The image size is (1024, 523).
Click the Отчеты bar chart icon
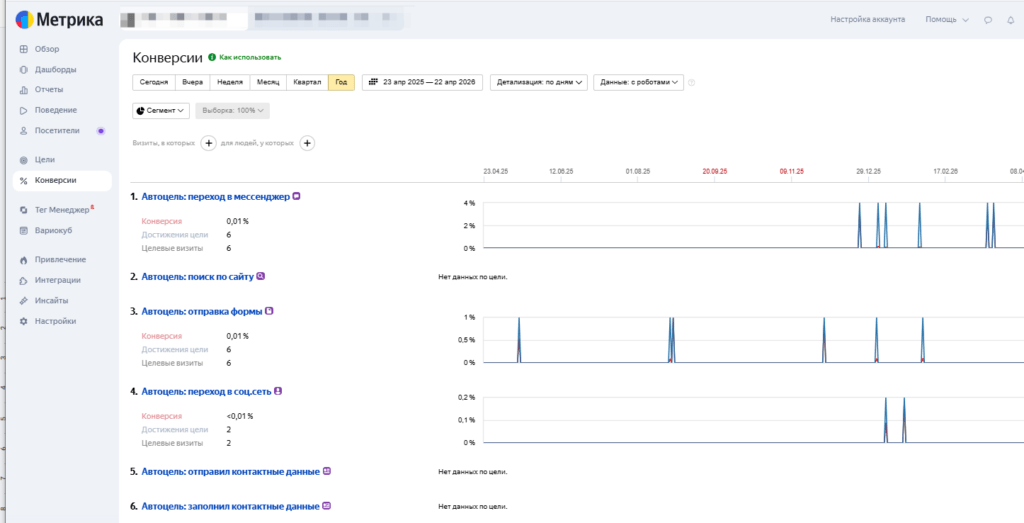click(24, 89)
